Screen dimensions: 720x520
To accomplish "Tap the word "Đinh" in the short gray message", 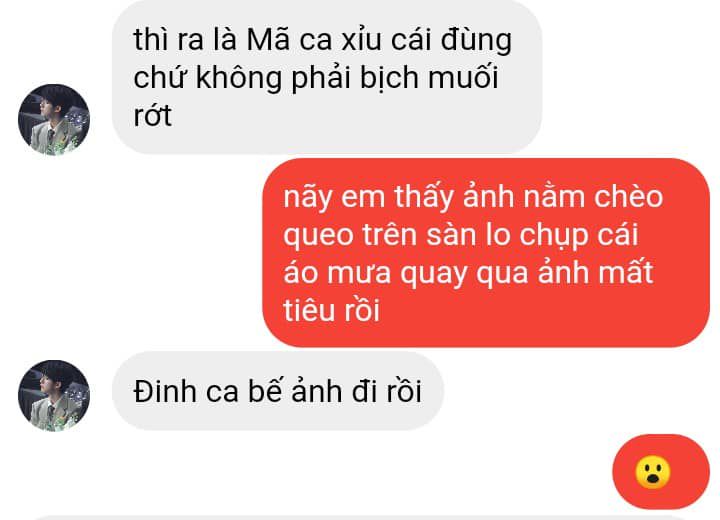I will pos(165,391).
